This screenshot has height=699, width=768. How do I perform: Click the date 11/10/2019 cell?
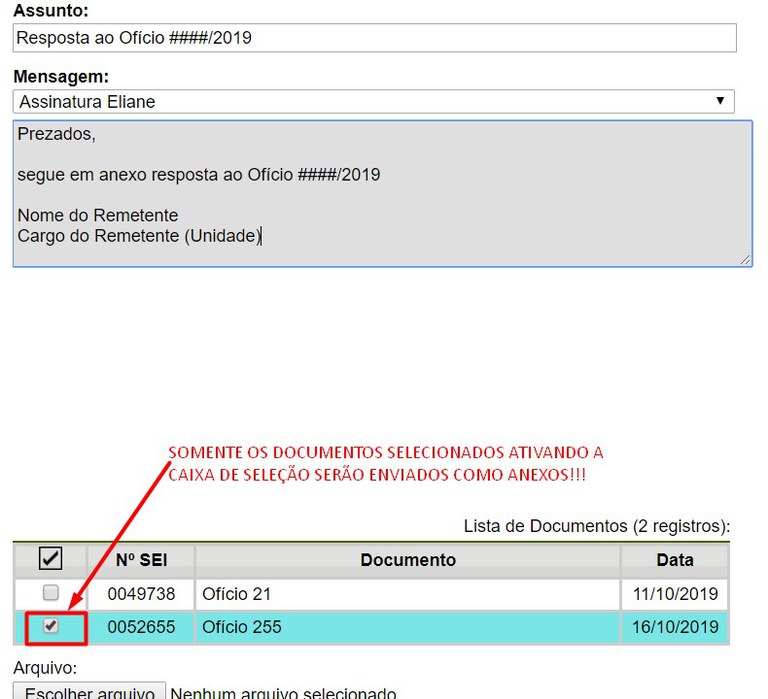pyautogui.click(x=675, y=594)
